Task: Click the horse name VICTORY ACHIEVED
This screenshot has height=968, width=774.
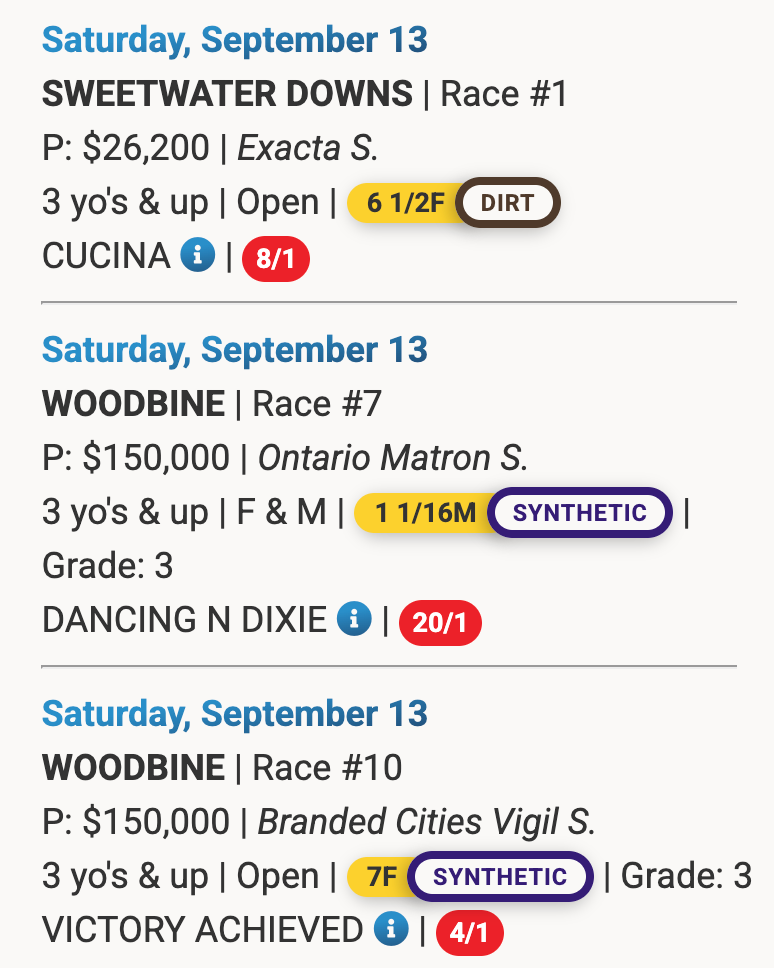Action: (x=202, y=930)
